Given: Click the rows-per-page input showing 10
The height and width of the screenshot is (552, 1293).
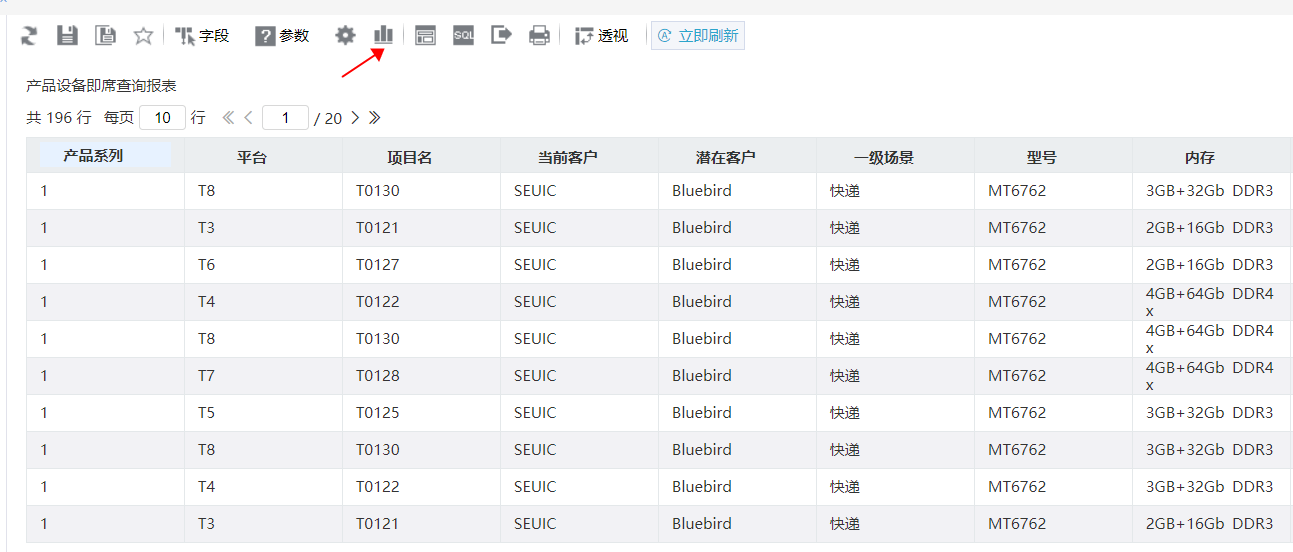Looking at the screenshot, I should coord(162,118).
